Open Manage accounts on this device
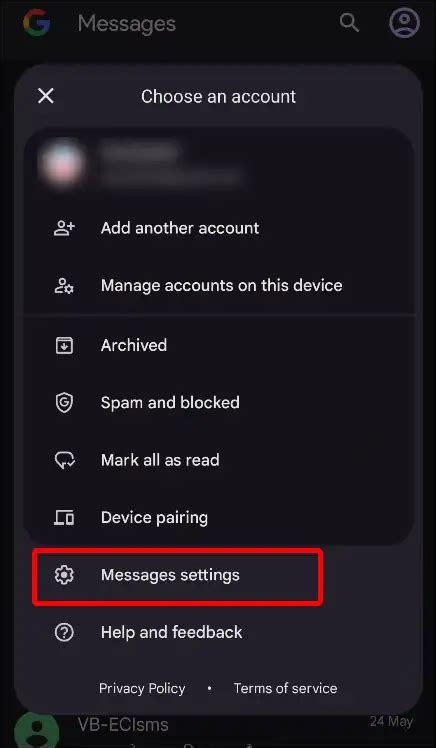 point(219,285)
